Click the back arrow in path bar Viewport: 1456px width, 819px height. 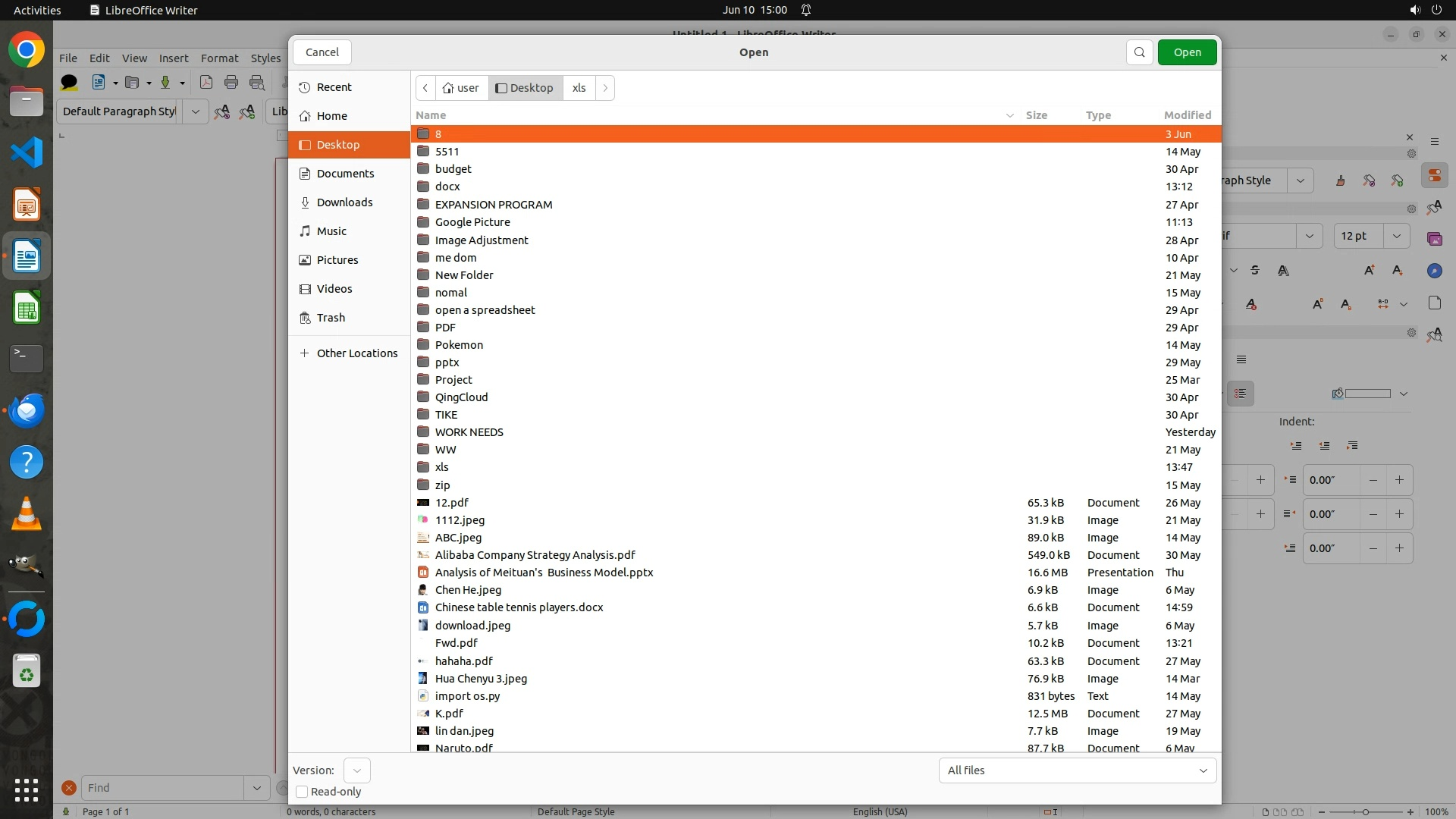pyautogui.click(x=425, y=88)
